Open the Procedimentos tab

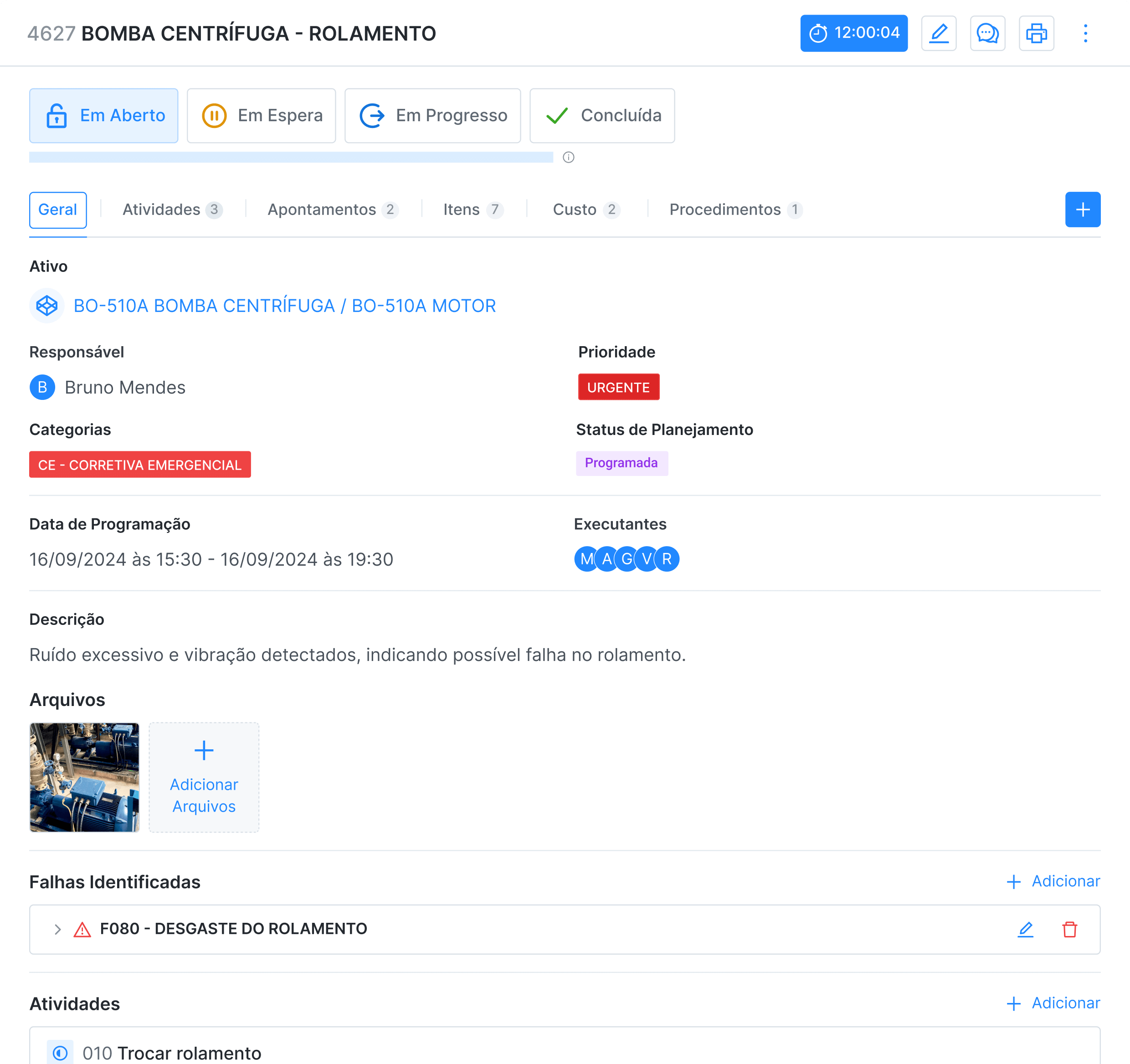click(x=735, y=210)
